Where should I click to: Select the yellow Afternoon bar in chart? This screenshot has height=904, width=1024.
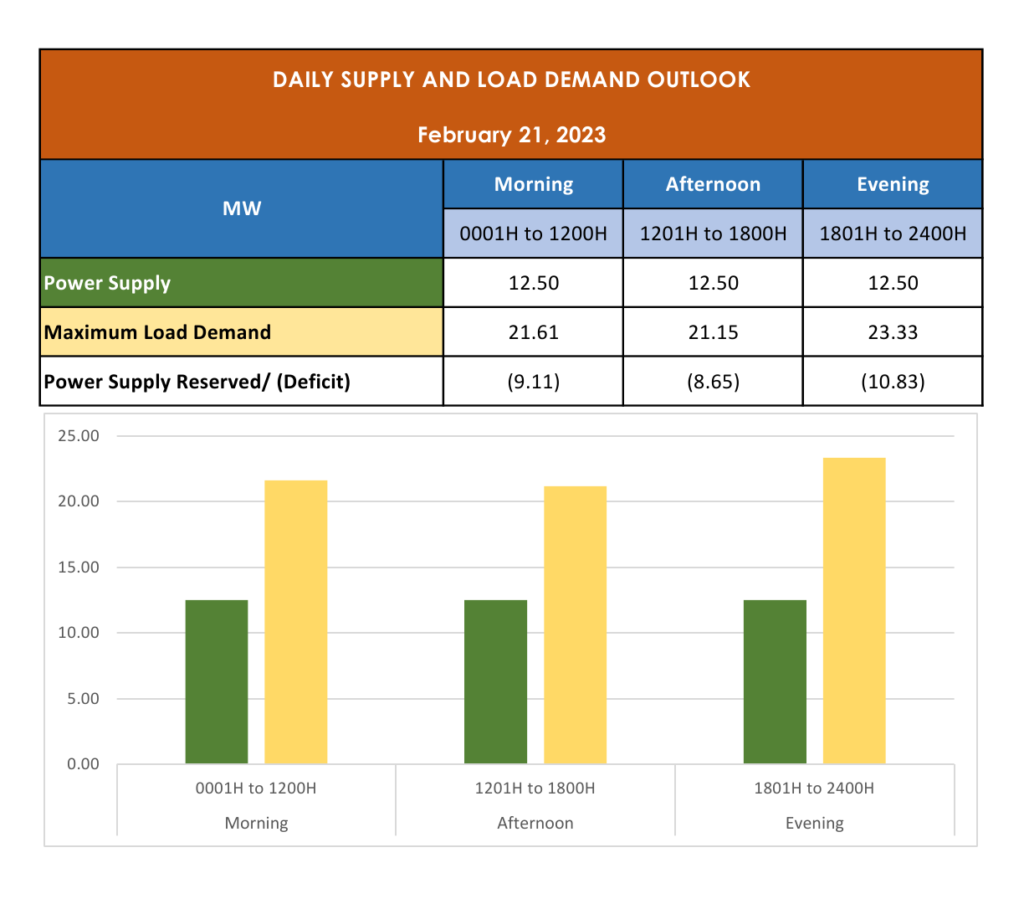click(x=575, y=625)
